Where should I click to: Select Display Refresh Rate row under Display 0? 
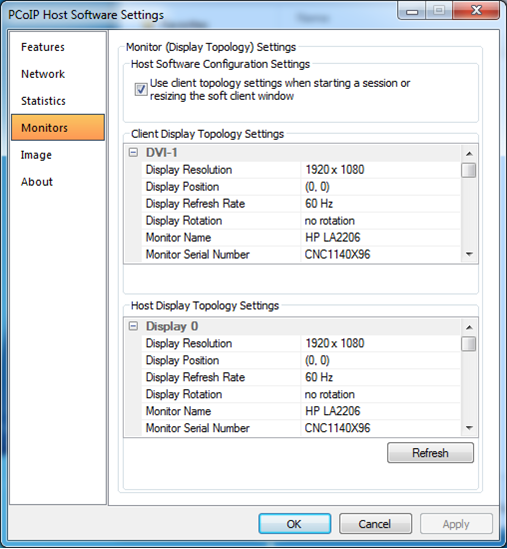(301, 377)
